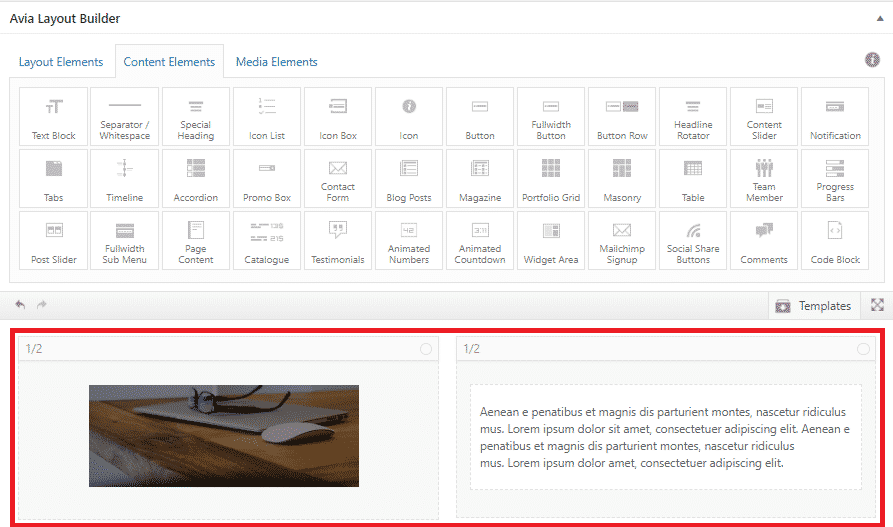This screenshot has width=893, height=527.
Task: Add a Text Block element
Action: (54, 117)
